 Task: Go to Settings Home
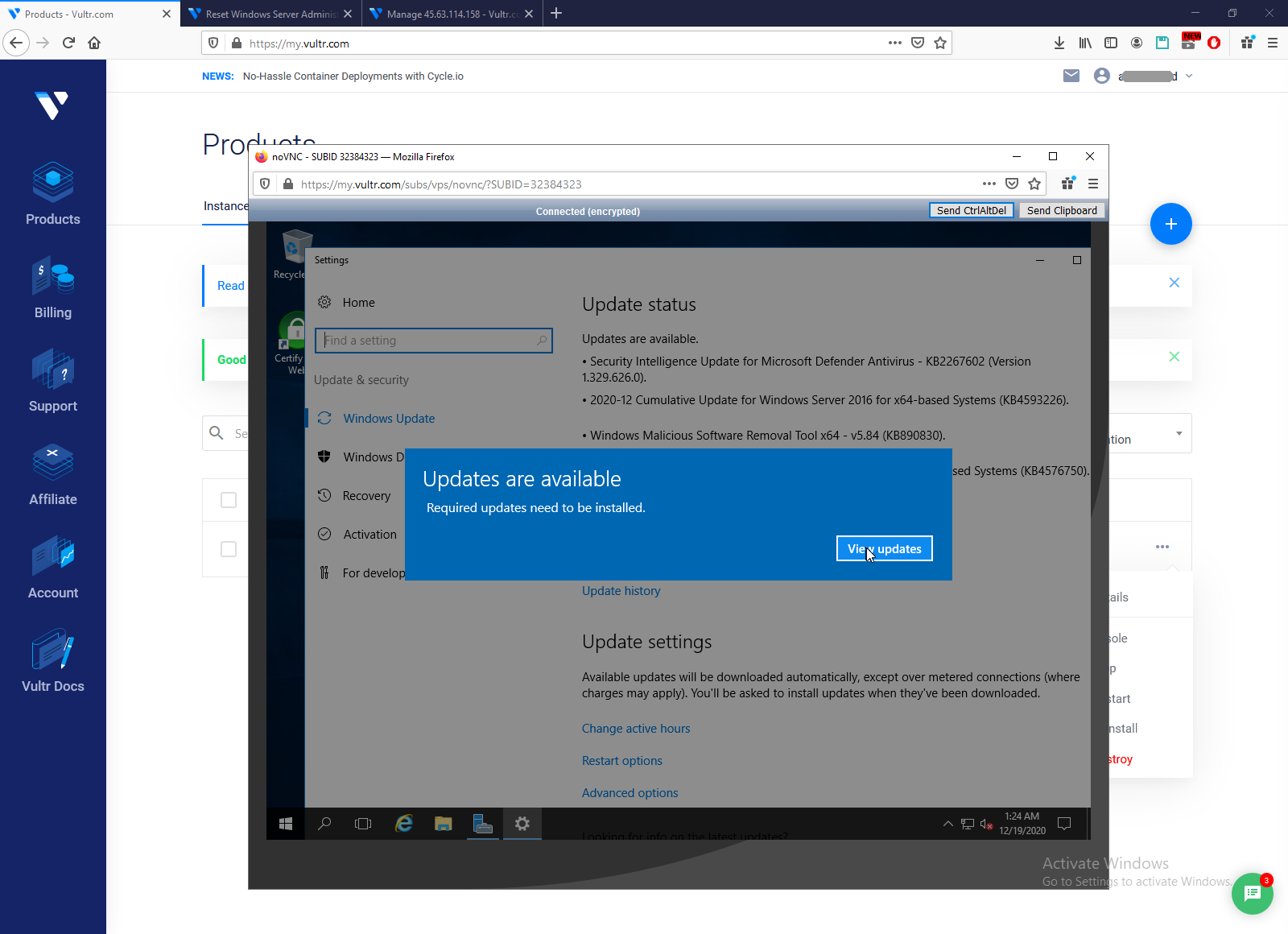(358, 303)
